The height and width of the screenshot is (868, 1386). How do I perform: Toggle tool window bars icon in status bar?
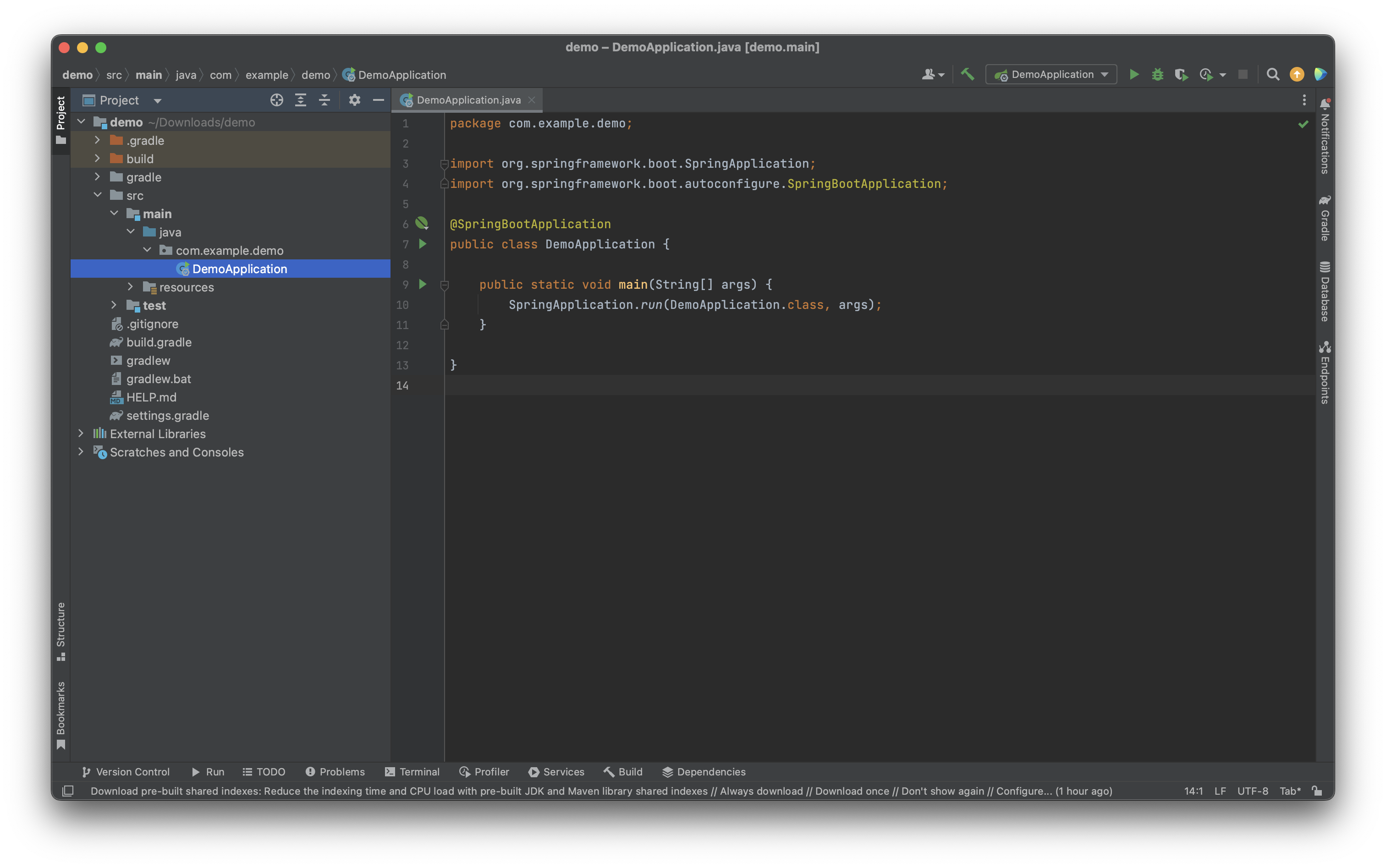[68, 791]
